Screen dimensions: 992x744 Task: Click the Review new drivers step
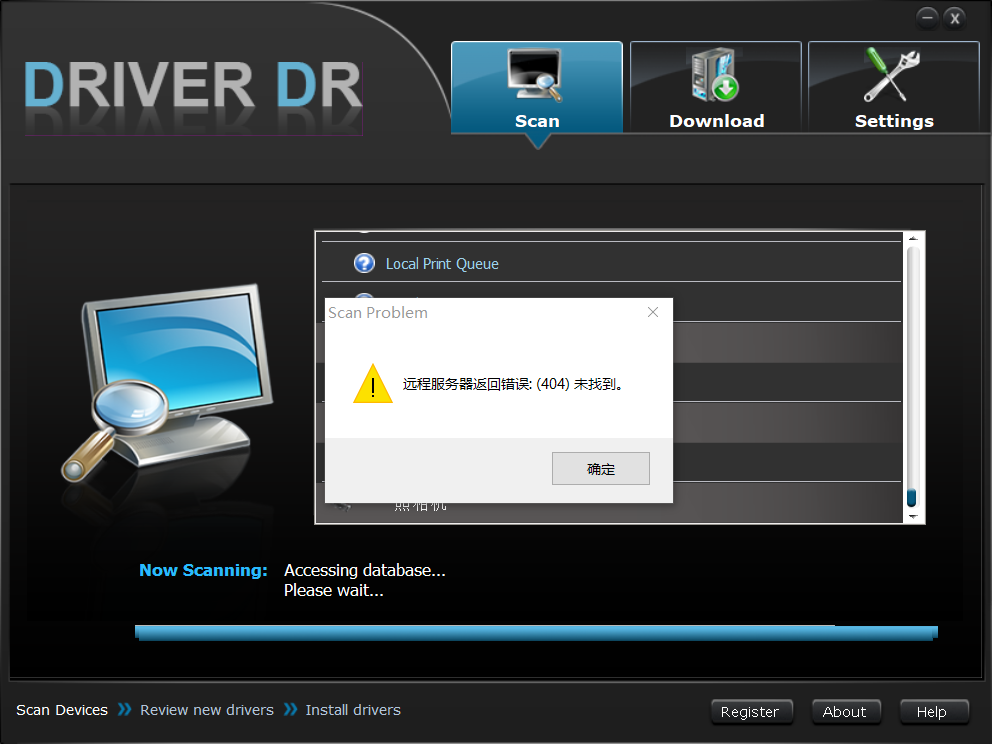coord(207,710)
